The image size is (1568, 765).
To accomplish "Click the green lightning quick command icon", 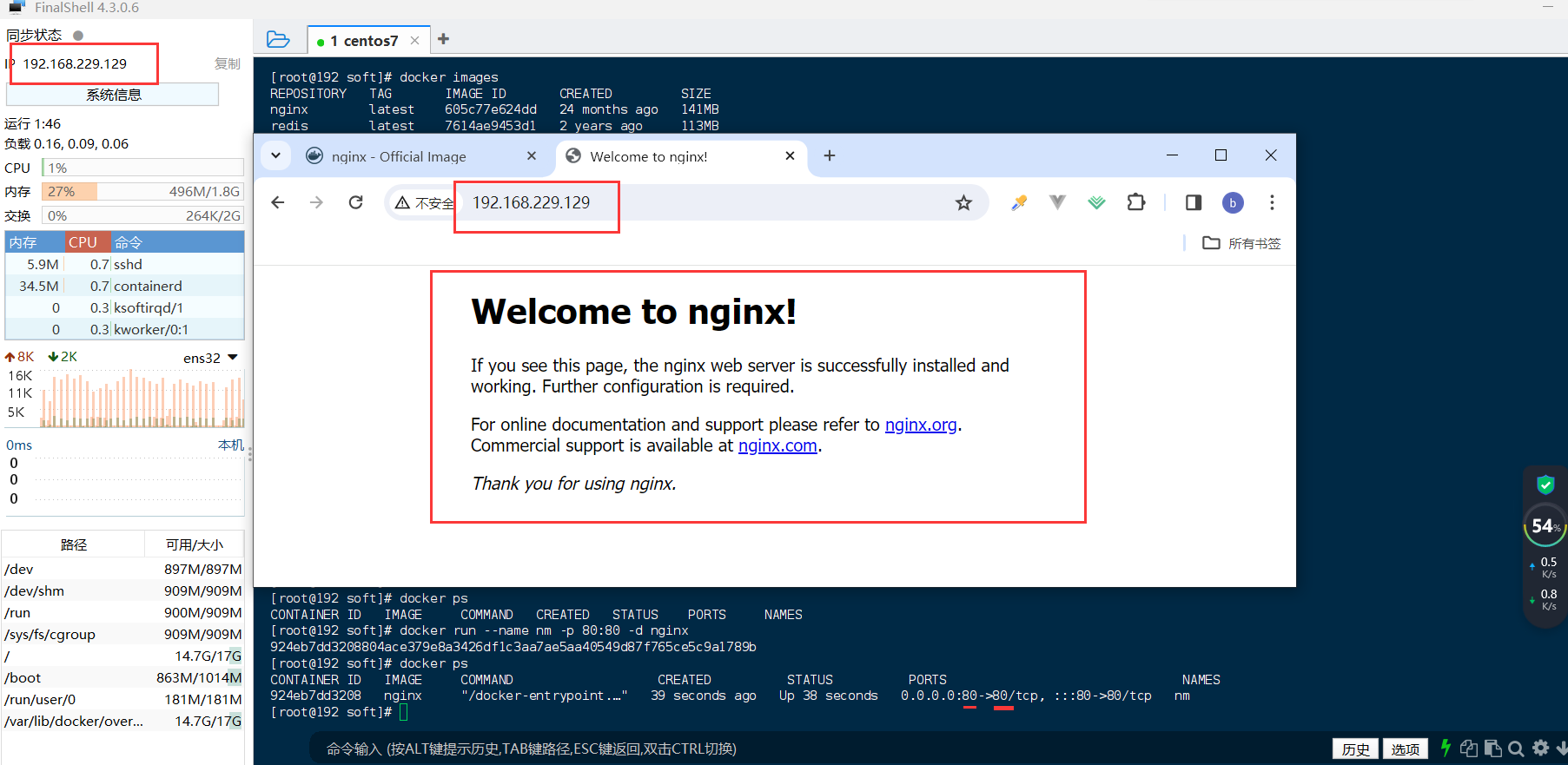I will (x=1446, y=748).
